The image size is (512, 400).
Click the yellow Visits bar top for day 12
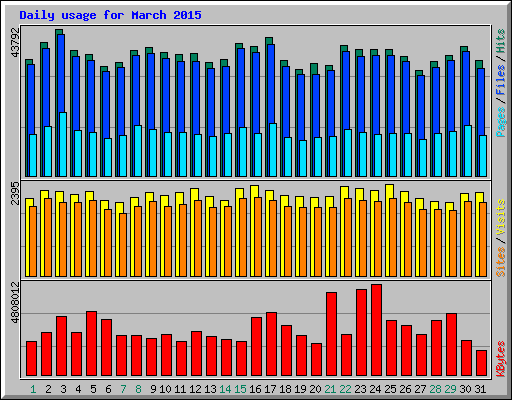pyautogui.click(x=194, y=194)
